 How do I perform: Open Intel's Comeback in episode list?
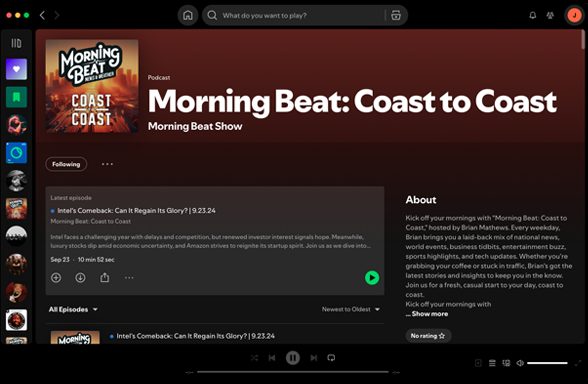[x=195, y=336]
